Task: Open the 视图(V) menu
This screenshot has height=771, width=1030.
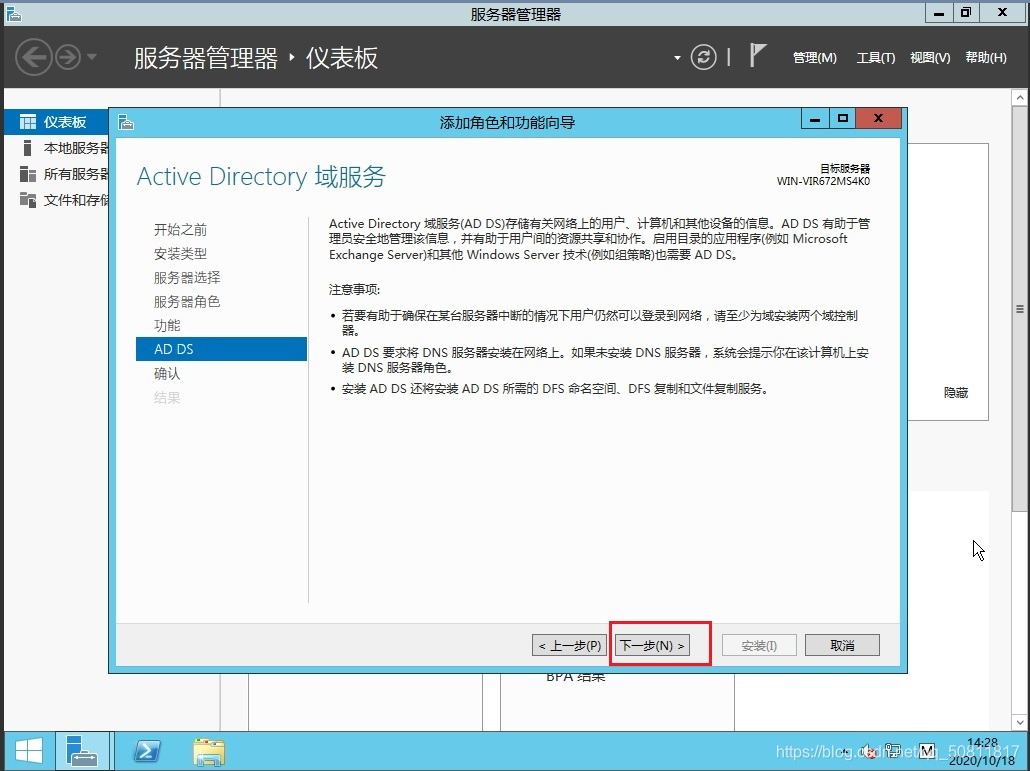Action: pyautogui.click(x=930, y=58)
